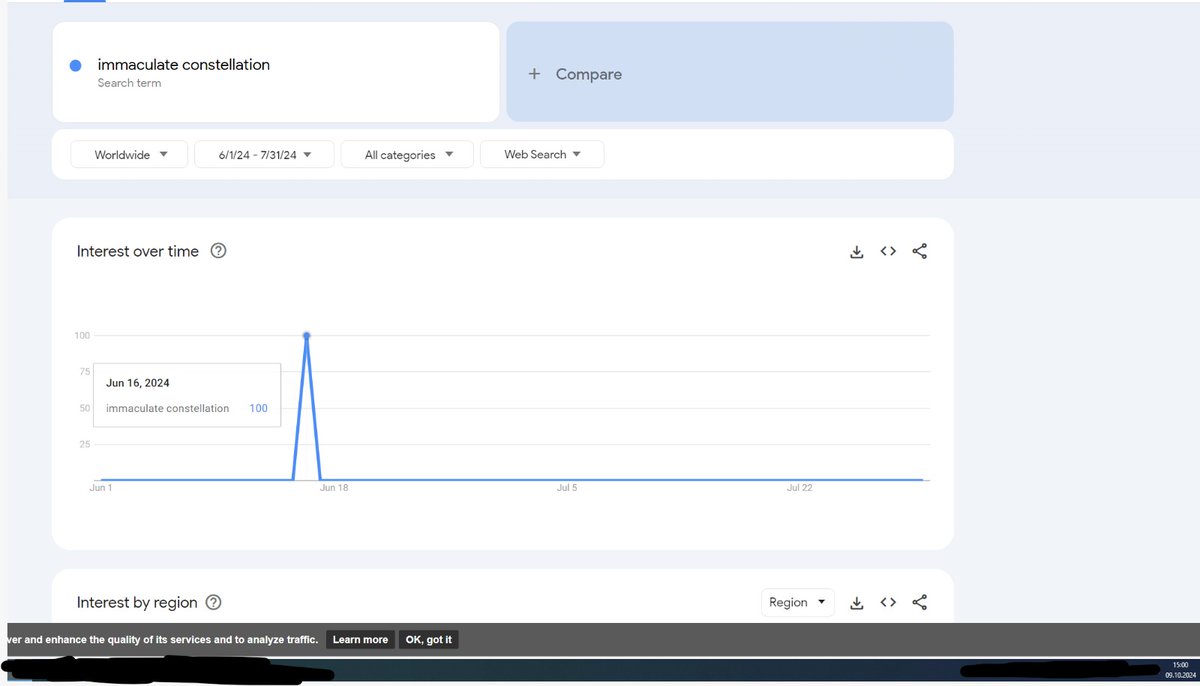The width and height of the screenshot is (1200, 686).
Task: Open the All categories dropdown
Action: pos(407,155)
